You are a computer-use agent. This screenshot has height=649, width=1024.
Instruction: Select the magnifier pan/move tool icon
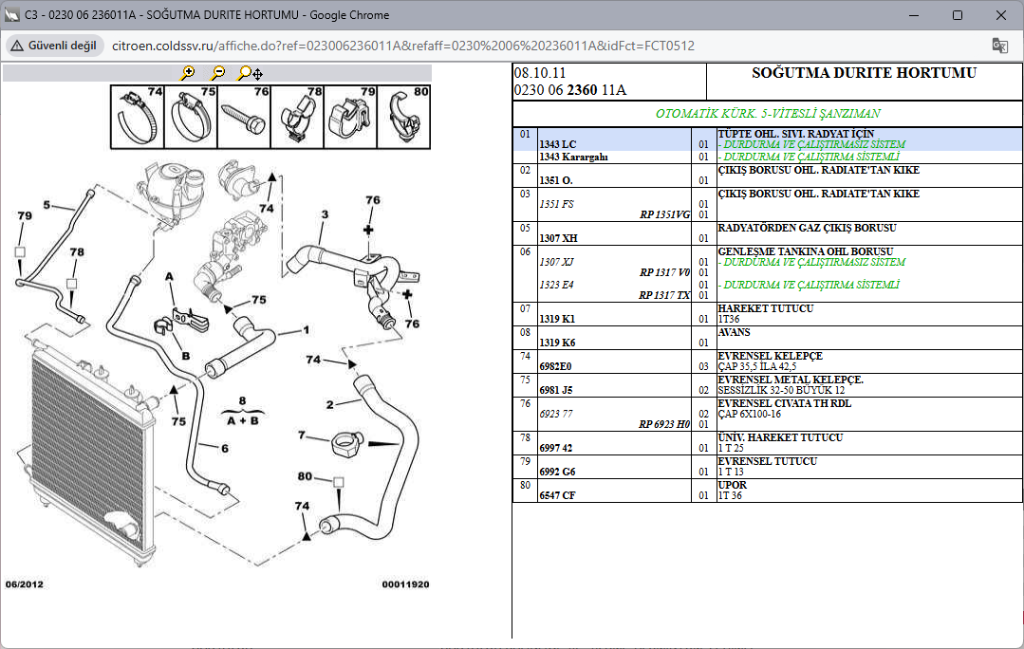pos(250,73)
